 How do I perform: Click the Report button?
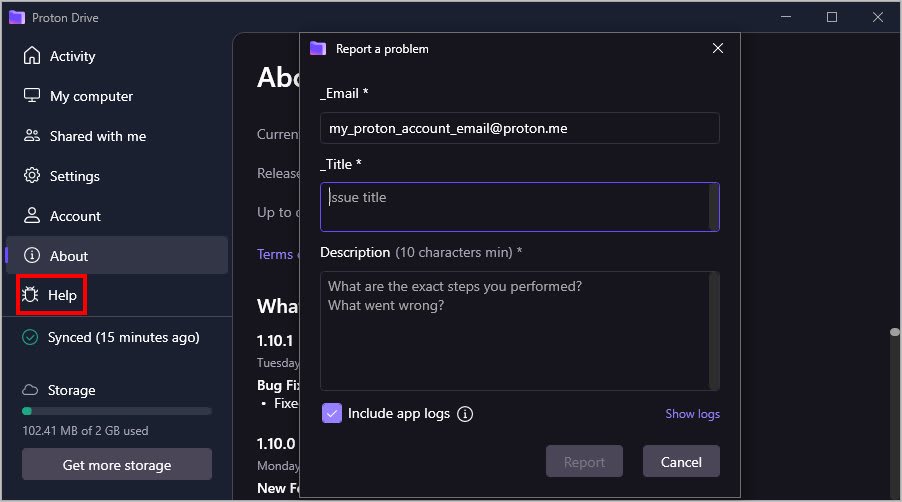coord(584,461)
